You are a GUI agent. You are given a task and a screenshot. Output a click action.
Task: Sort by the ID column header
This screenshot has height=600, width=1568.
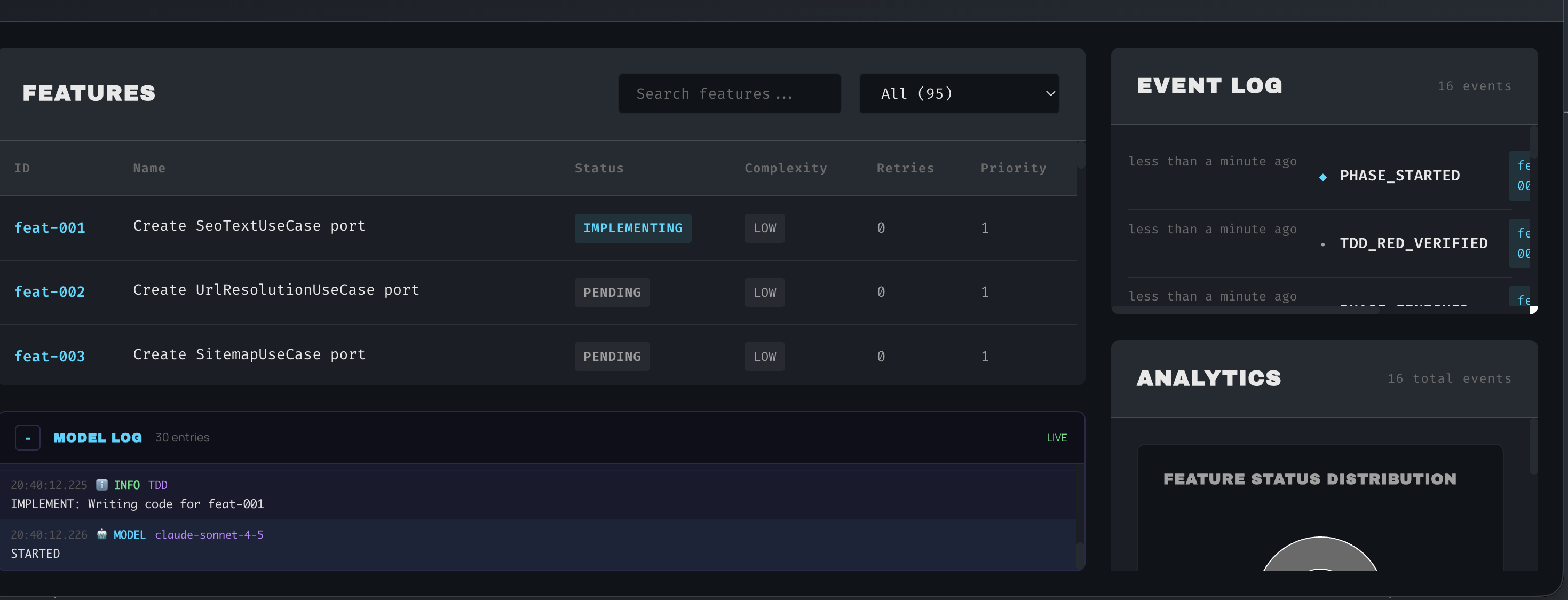pos(22,168)
